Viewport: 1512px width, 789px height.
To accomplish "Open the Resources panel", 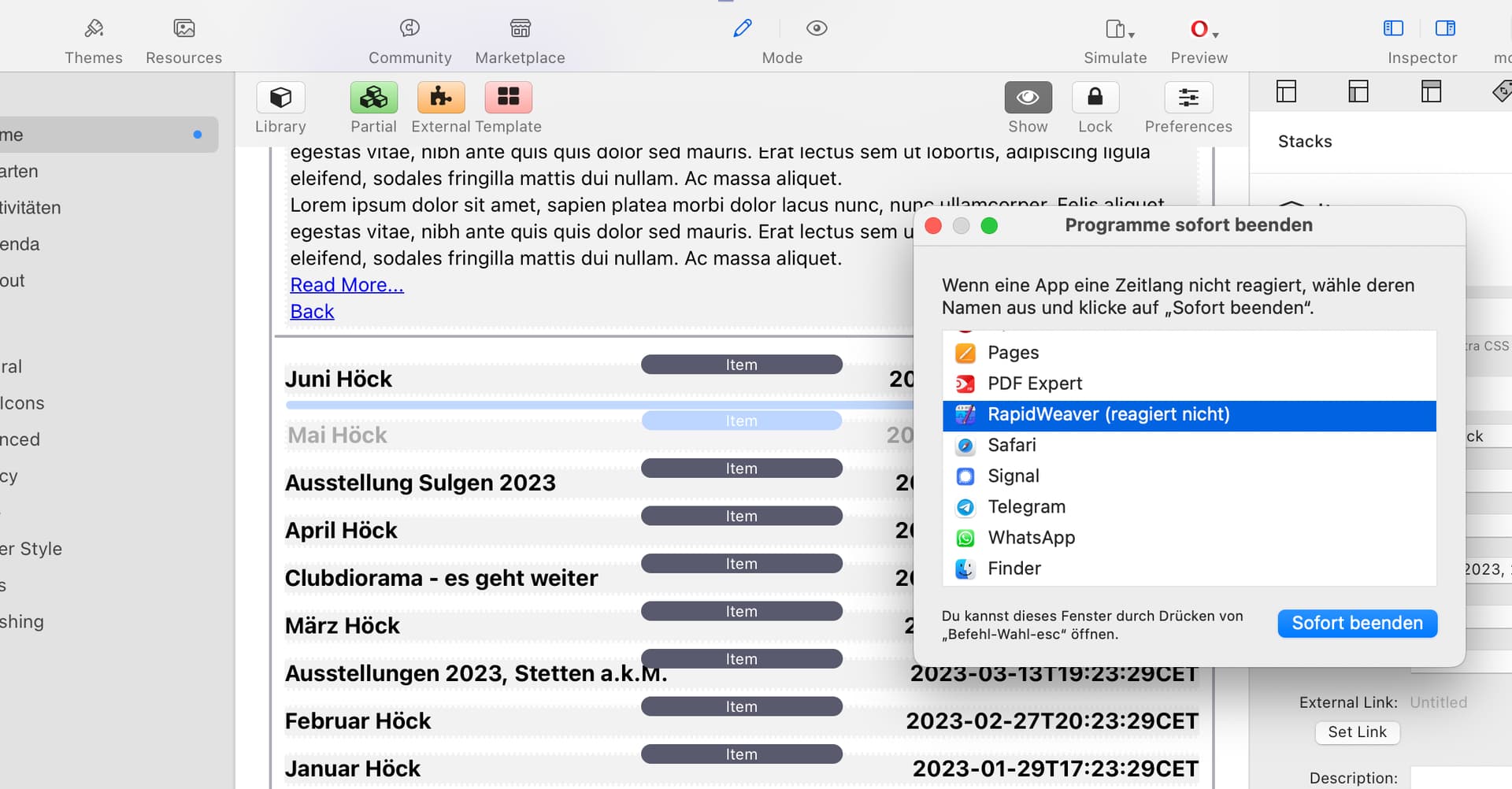I will 183,41.
